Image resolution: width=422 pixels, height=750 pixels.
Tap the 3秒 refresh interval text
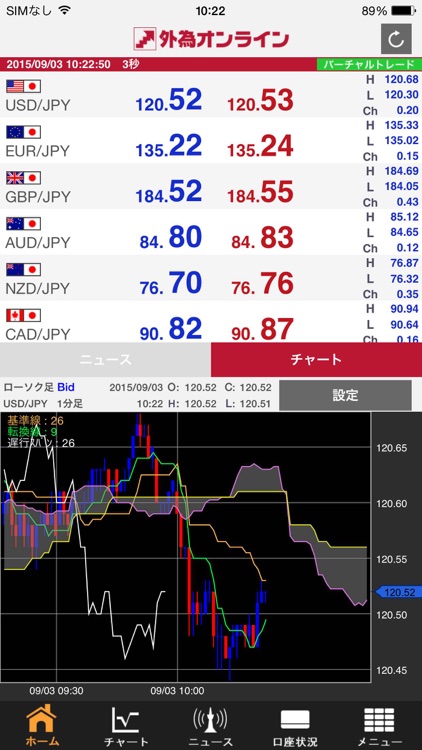(130, 65)
